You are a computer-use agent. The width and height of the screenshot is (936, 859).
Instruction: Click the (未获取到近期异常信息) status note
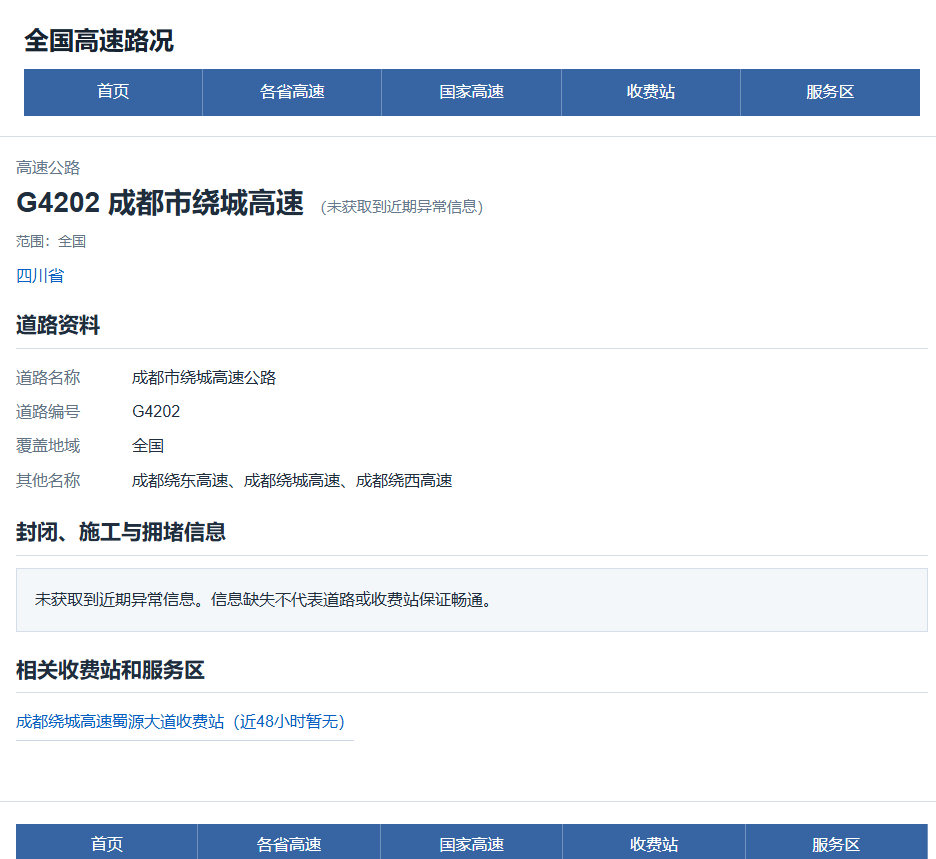402,207
